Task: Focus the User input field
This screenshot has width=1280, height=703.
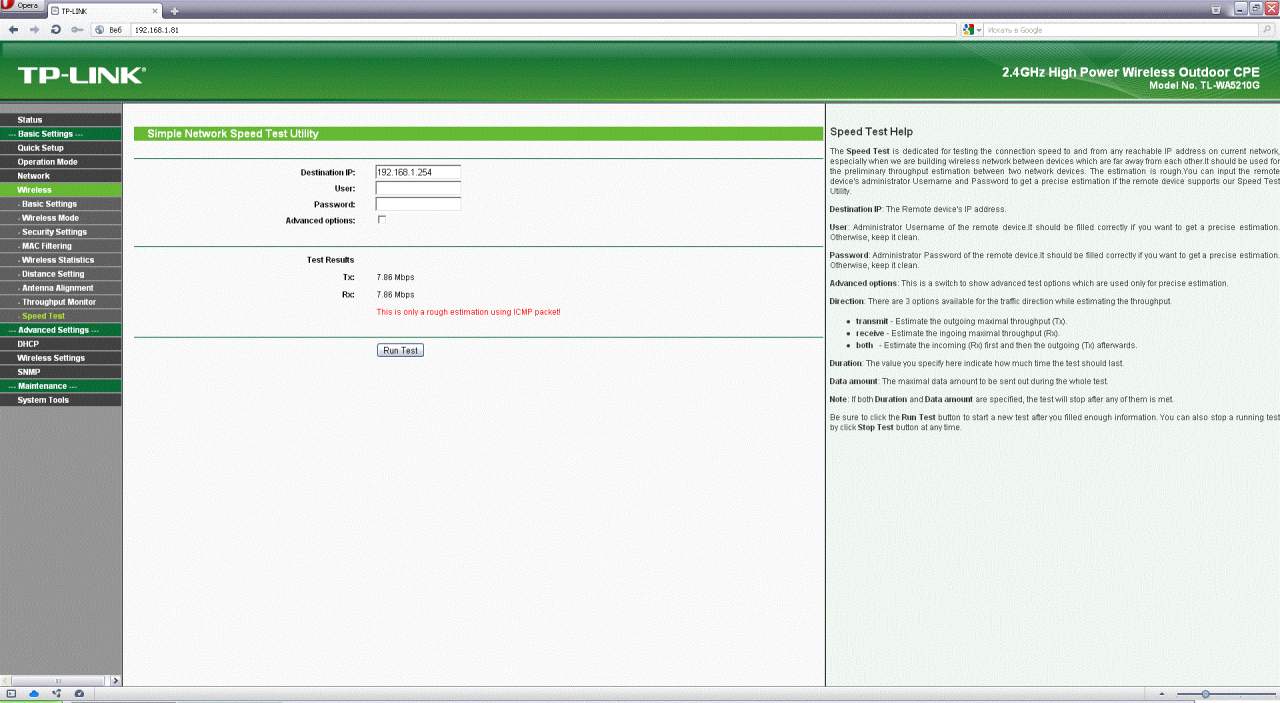Action: (x=418, y=188)
